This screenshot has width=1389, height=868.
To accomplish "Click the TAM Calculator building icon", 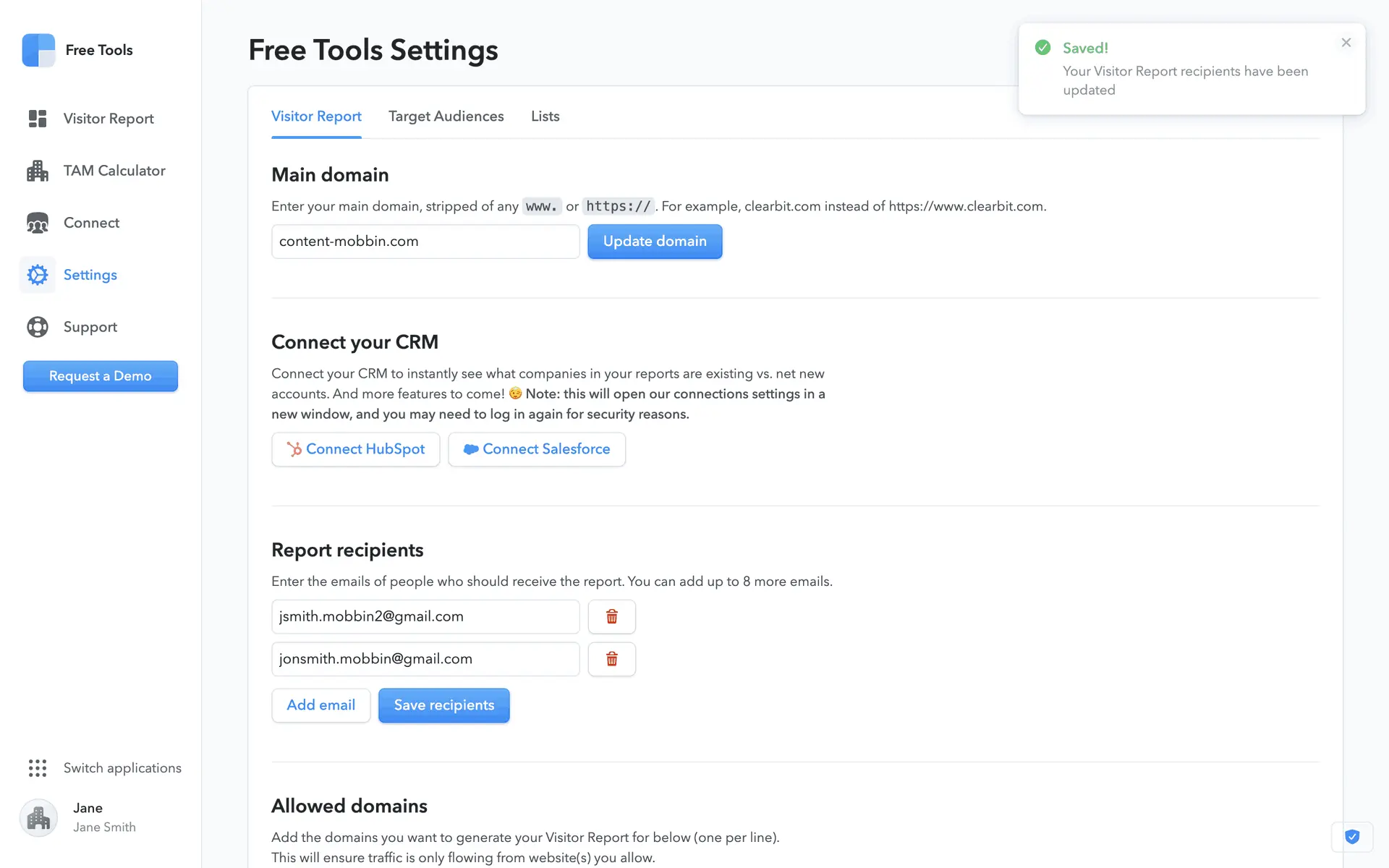I will (38, 171).
